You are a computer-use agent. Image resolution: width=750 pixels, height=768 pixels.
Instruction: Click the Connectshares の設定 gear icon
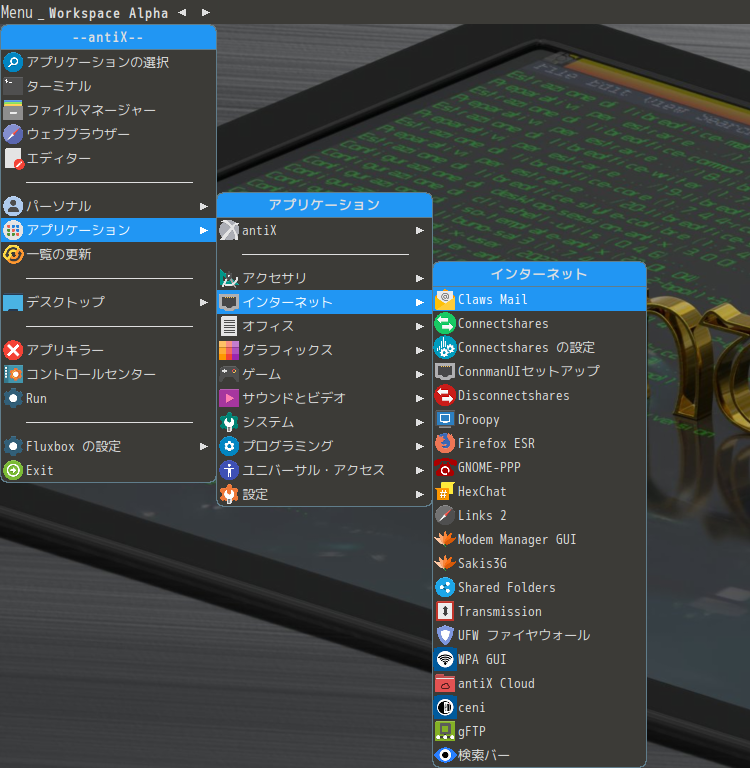click(445, 347)
